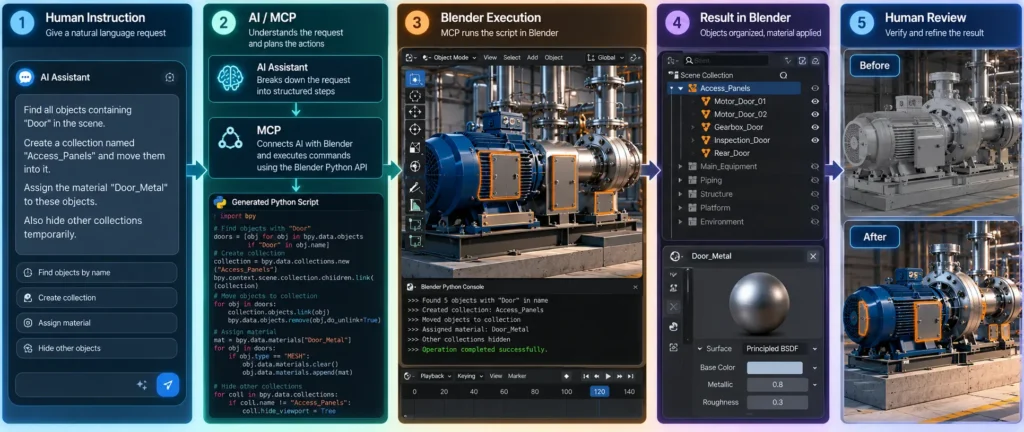This screenshot has height=432, width=1024.
Task: Toggle visibility eye for Gearbox_Door
Action: (x=815, y=127)
